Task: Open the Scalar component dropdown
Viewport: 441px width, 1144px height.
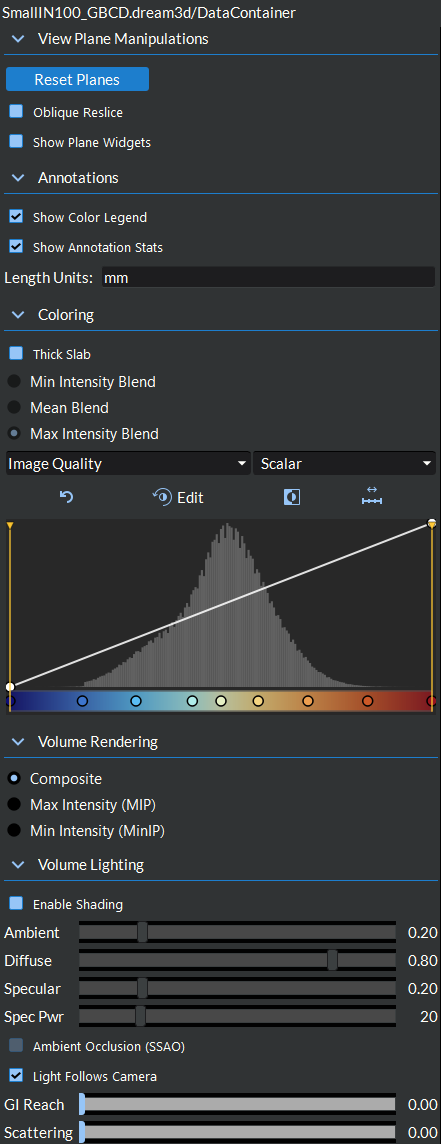Action: pos(344,463)
